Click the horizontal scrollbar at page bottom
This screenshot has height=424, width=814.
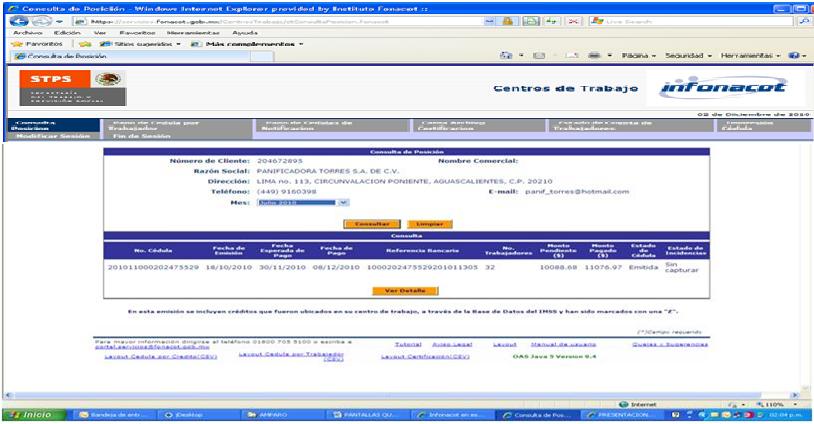[400, 393]
